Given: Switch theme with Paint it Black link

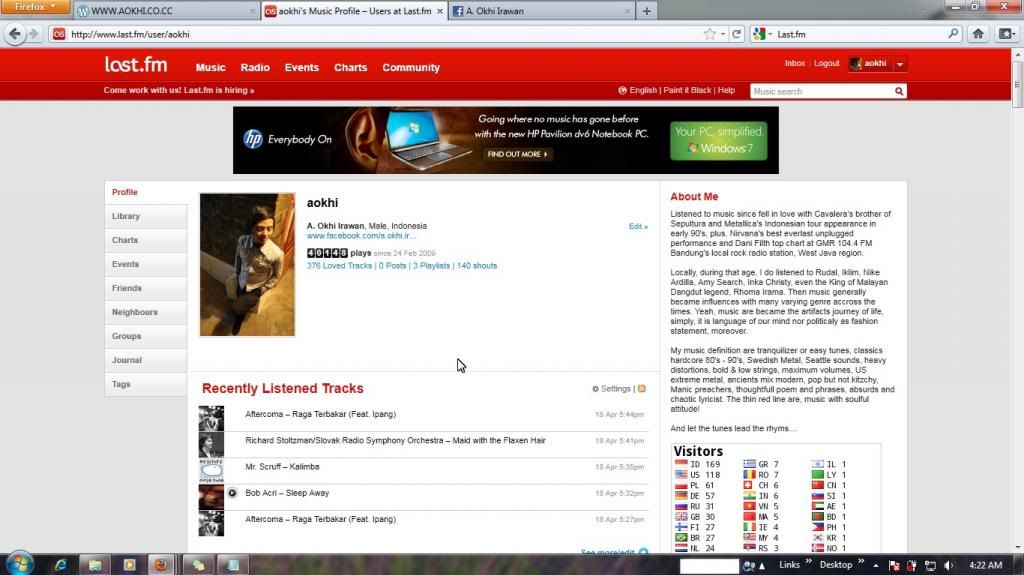Looking at the screenshot, I should tap(687, 90).
